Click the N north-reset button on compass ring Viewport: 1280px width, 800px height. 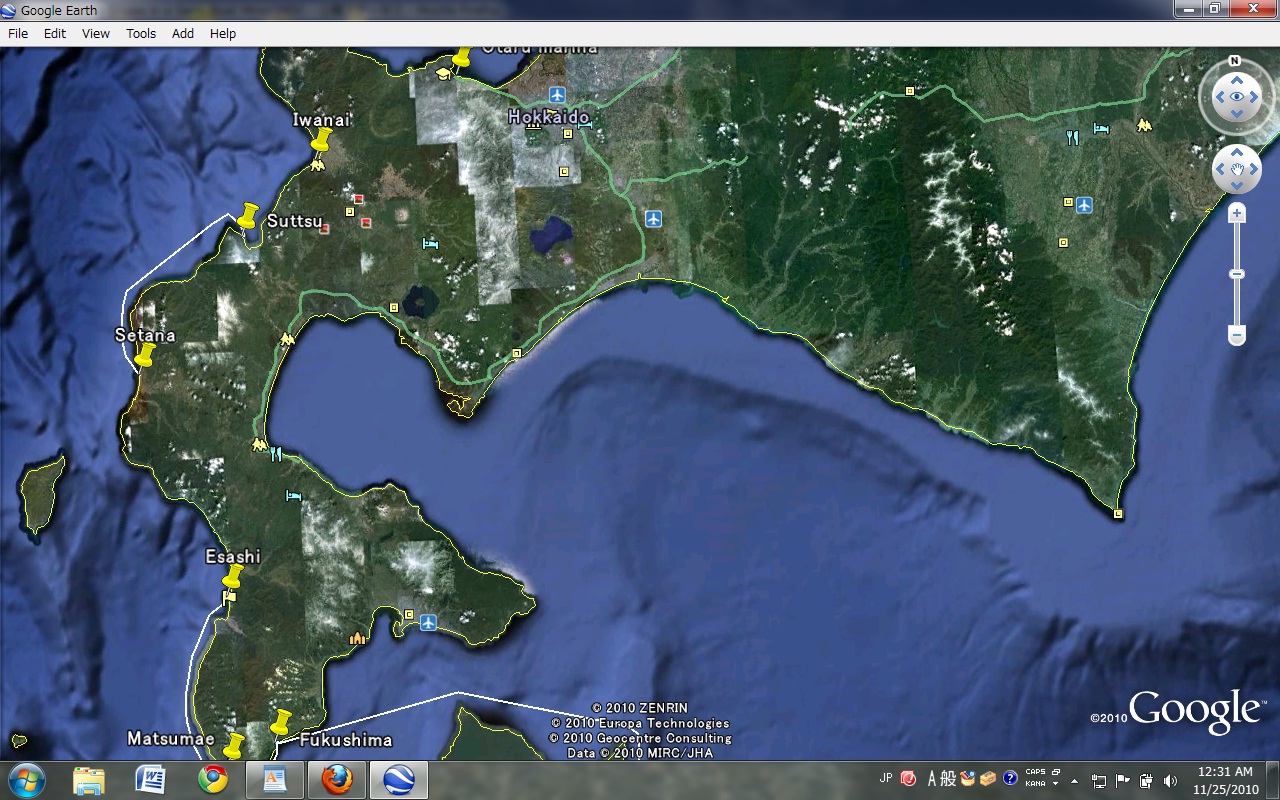[1235, 61]
